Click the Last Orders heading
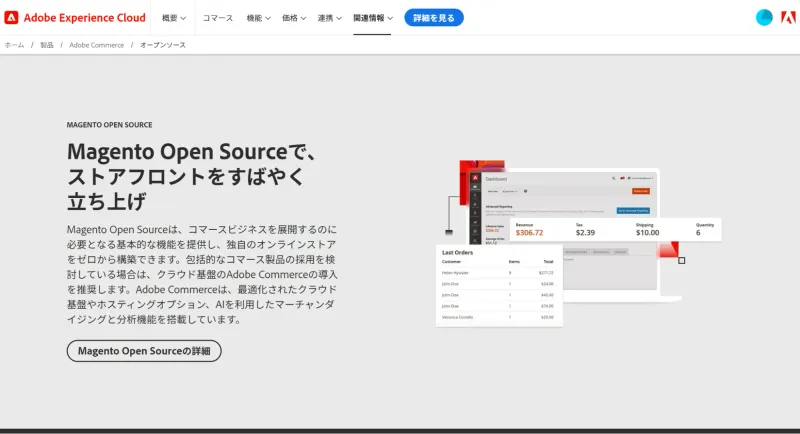800x434 pixels. click(457, 252)
